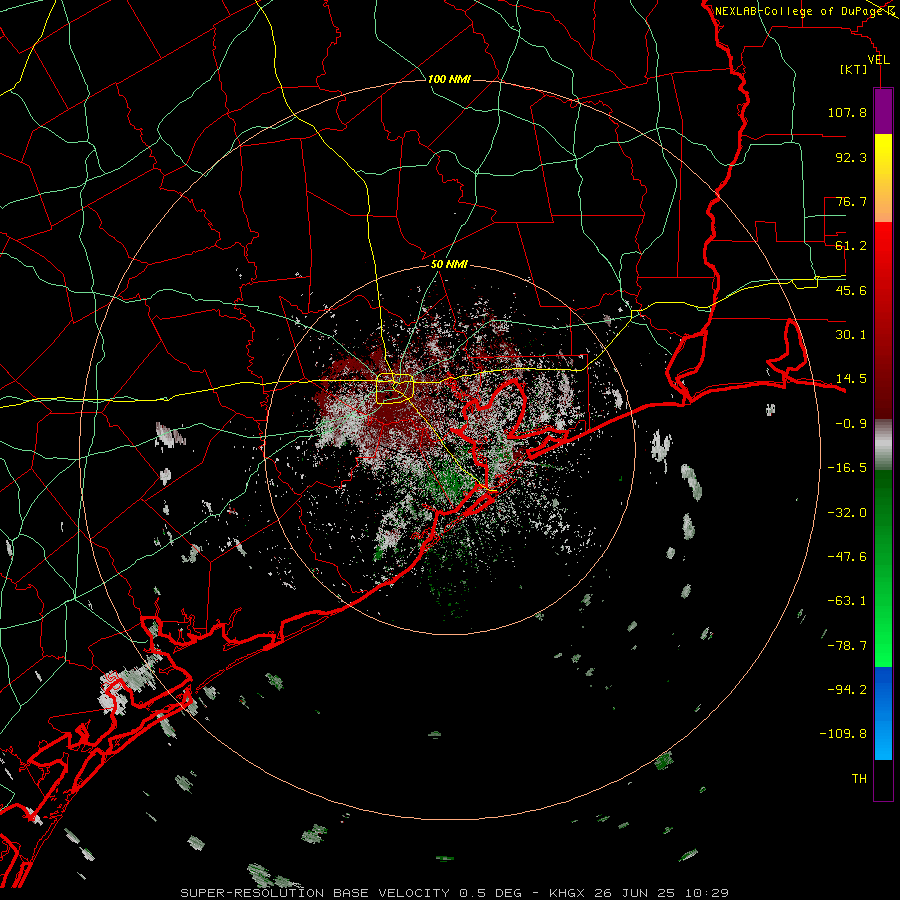Click the VEL legend title
Viewport: 900px width, 900px height.
click(878, 60)
